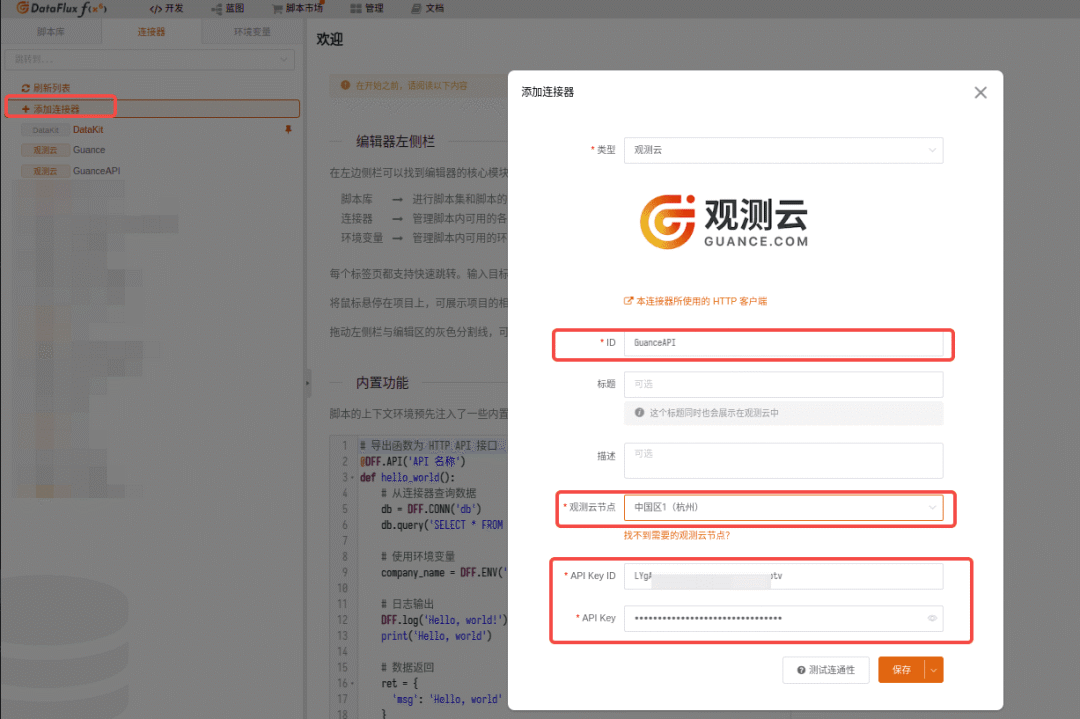This screenshot has height=719, width=1080.
Task: Close the 添加连接器 dialog
Action: (x=980, y=92)
